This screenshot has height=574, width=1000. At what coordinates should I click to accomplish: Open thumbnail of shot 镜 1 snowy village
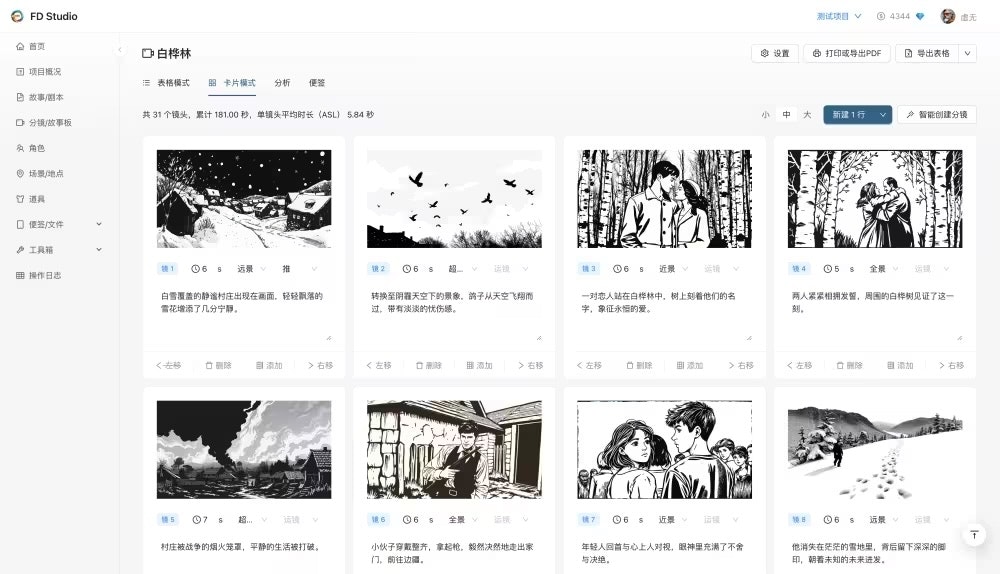tap(244, 199)
